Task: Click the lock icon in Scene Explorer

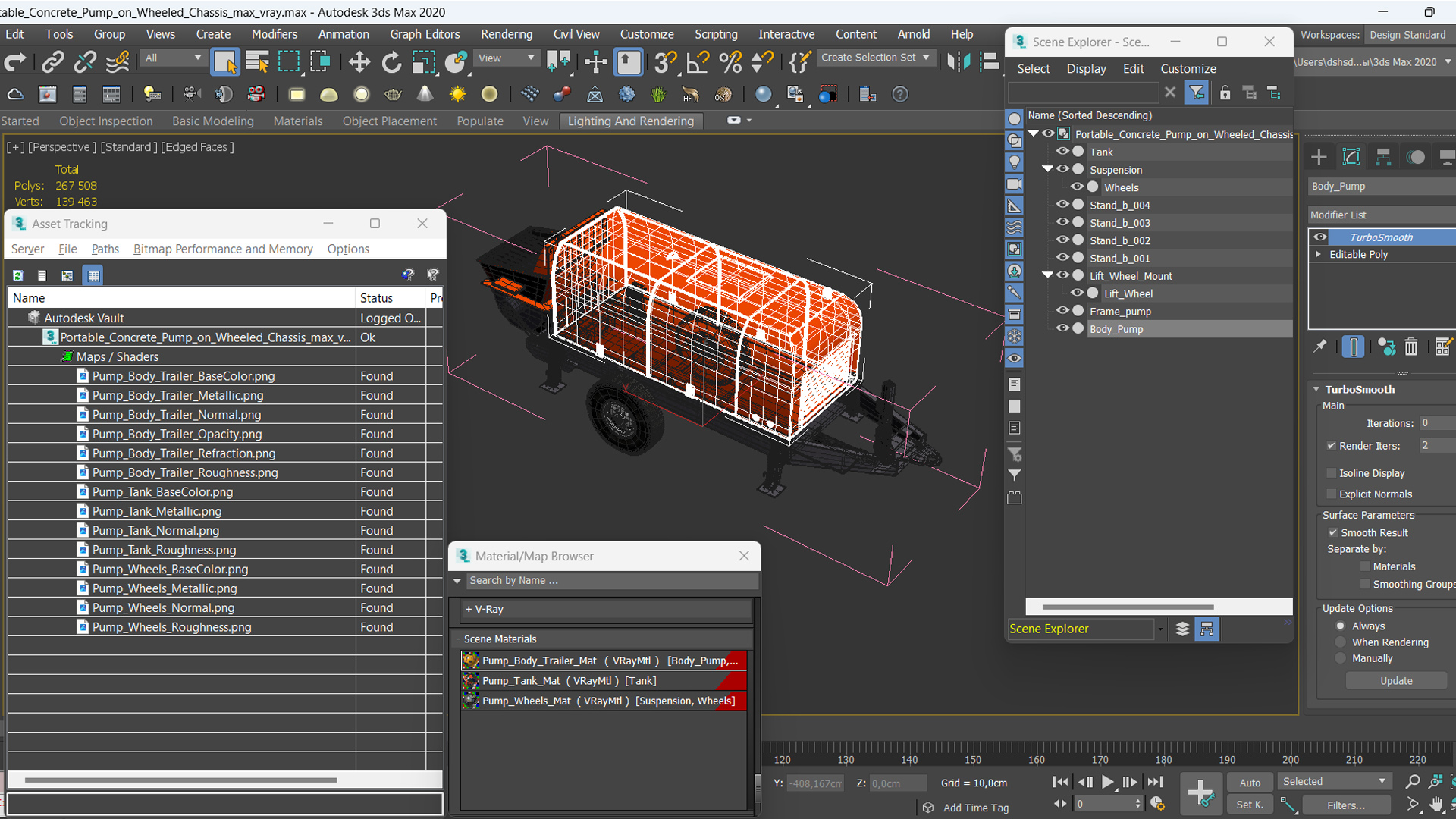Action: pyautogui.click(x=1225, y=93)
